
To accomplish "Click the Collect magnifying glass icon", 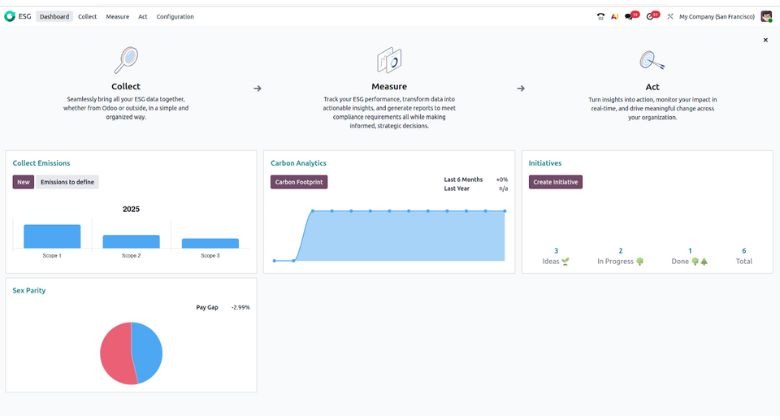I will (x=126, y=61).
